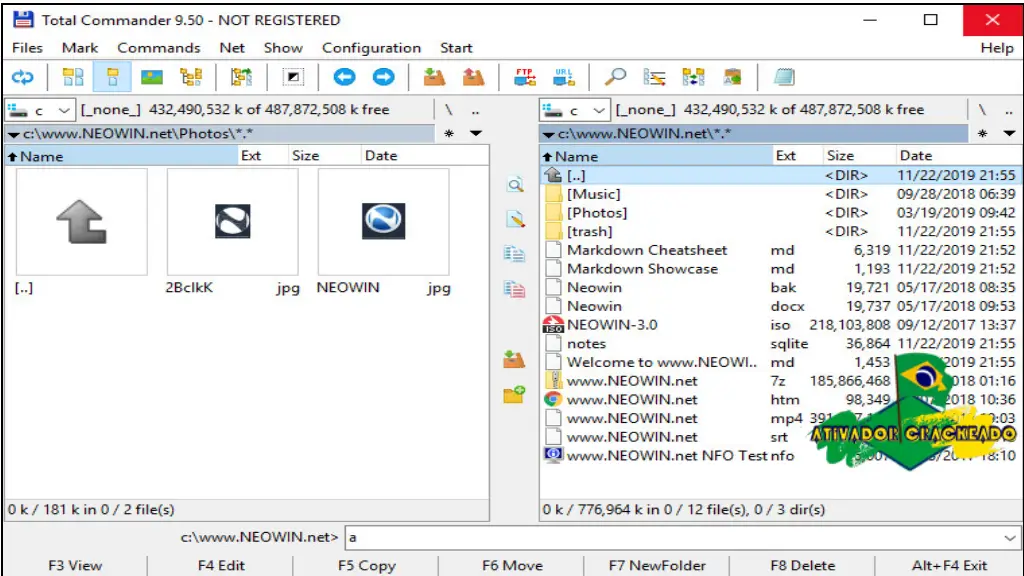Click the F4 Edit button
The width and height of the screenshot is (1024, 576).
221,566
